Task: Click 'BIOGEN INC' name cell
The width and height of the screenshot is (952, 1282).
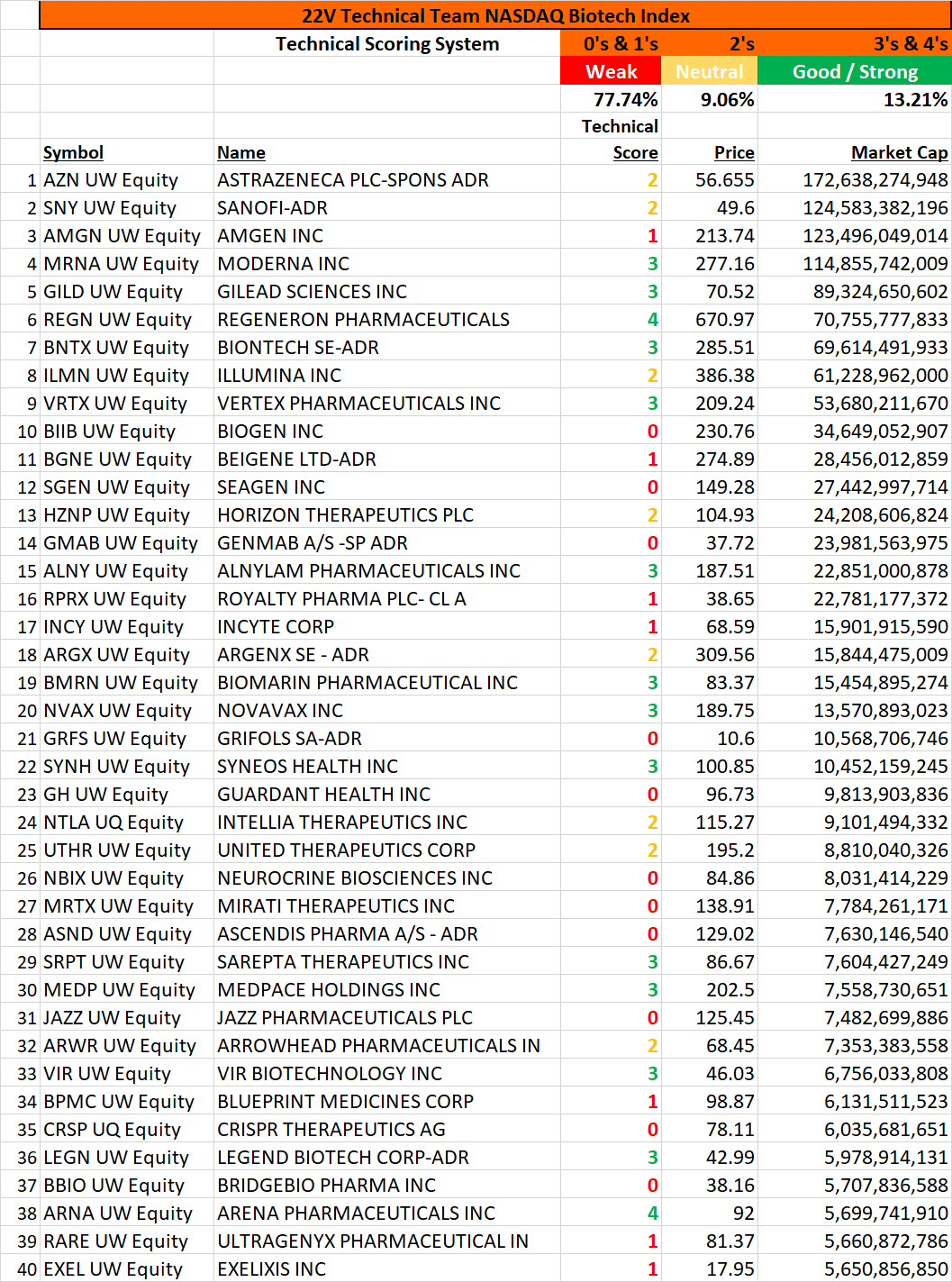Action: point(387,432)
